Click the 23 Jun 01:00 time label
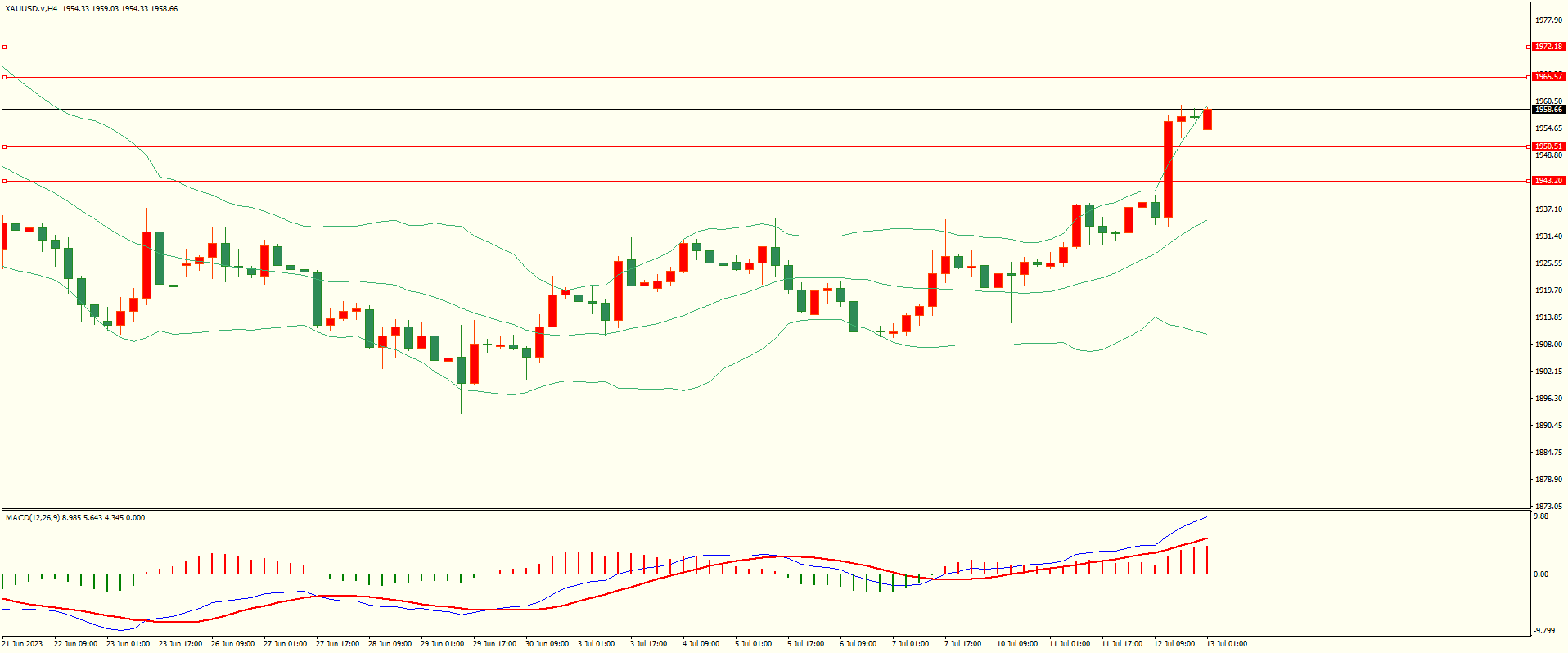 tap(128, 644)
